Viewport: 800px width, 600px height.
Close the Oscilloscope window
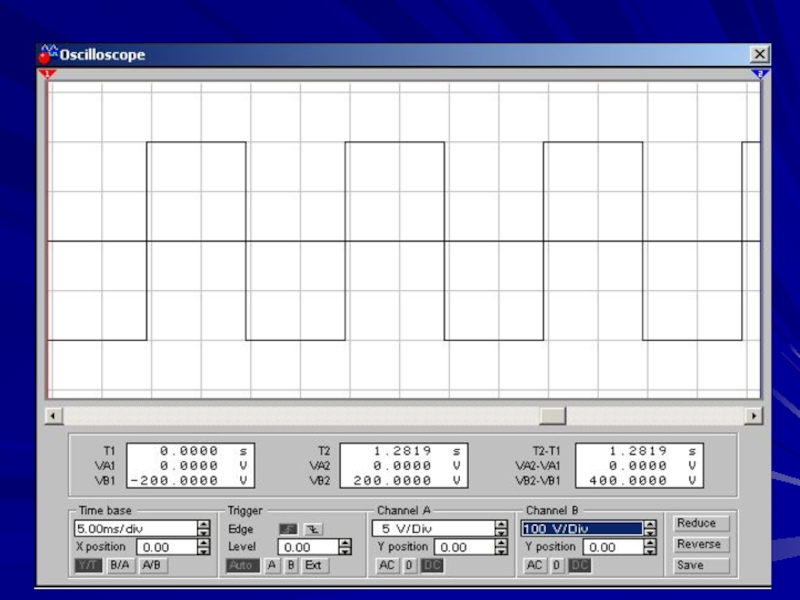point(760,55)
